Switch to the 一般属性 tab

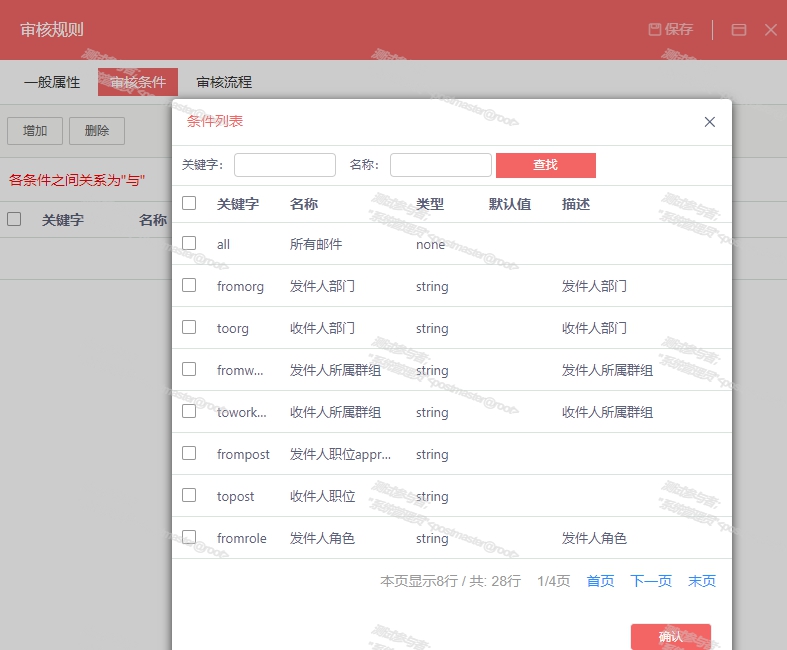(52, 82)
